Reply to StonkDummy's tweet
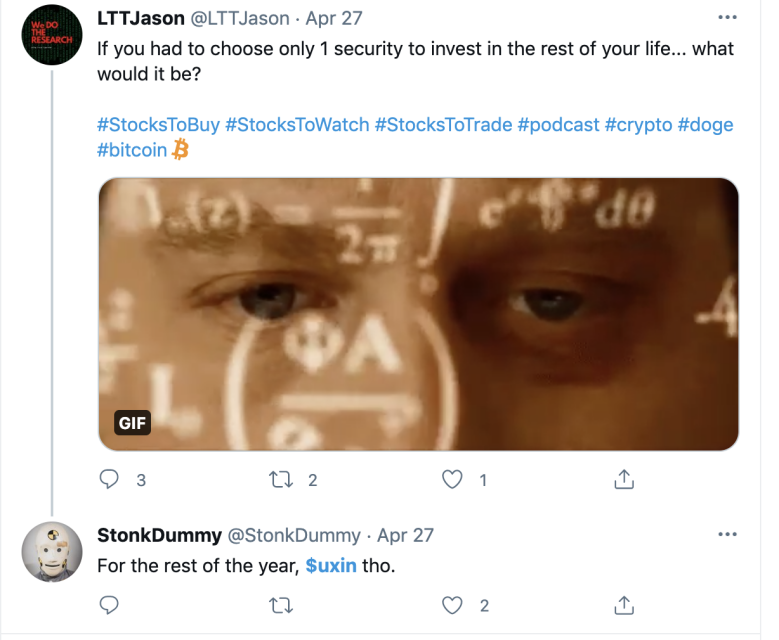Viewport: 779px width, 640px height. pos(110,605)
